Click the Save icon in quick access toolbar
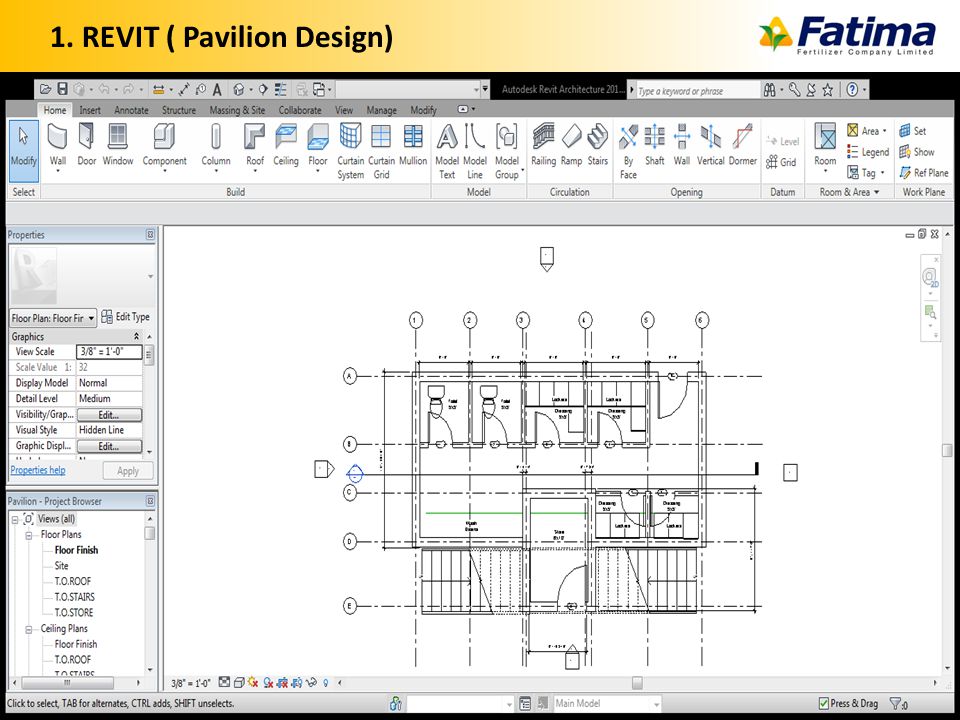 point(62,89)
